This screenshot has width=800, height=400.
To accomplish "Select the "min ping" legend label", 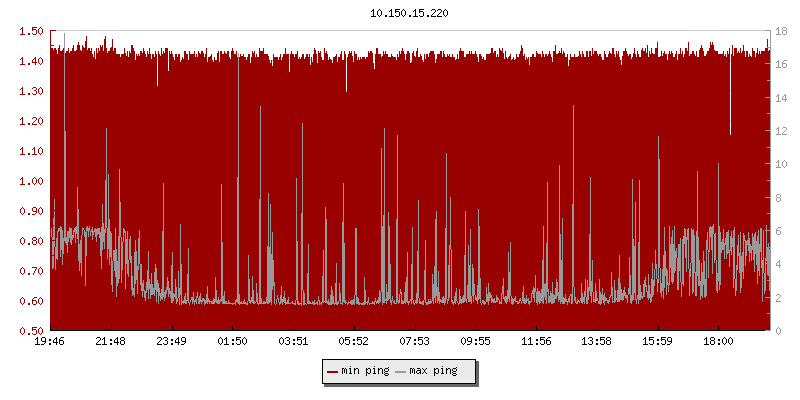I will click(x=365, y=372).
